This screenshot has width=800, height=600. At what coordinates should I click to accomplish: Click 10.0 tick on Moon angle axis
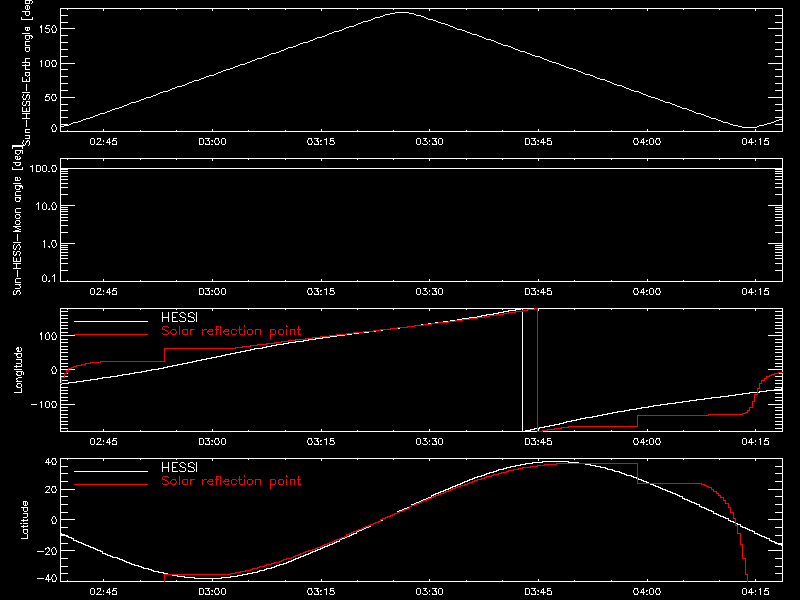(x=46, y=206)
